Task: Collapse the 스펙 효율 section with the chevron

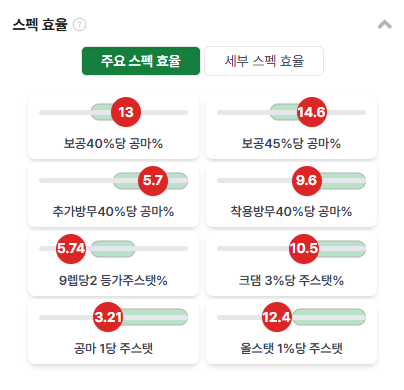Action: pyautogui.click(x=385, y=24)
